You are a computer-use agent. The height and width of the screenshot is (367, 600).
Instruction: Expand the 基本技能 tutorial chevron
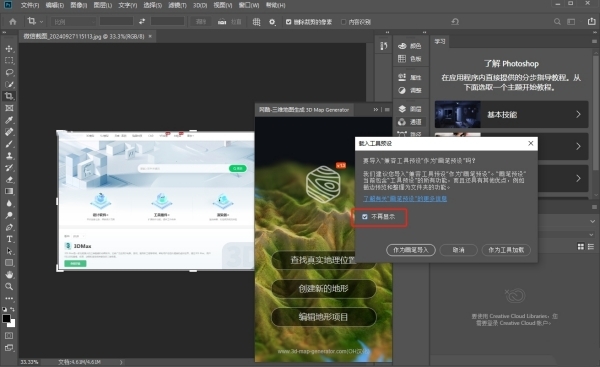[x=578, y=114]
